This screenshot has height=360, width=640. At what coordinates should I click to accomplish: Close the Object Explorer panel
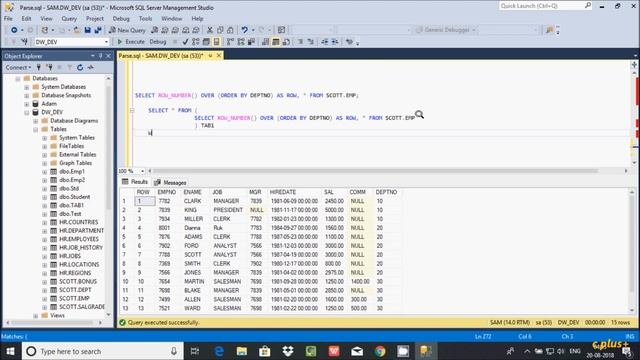pos(109,56)
